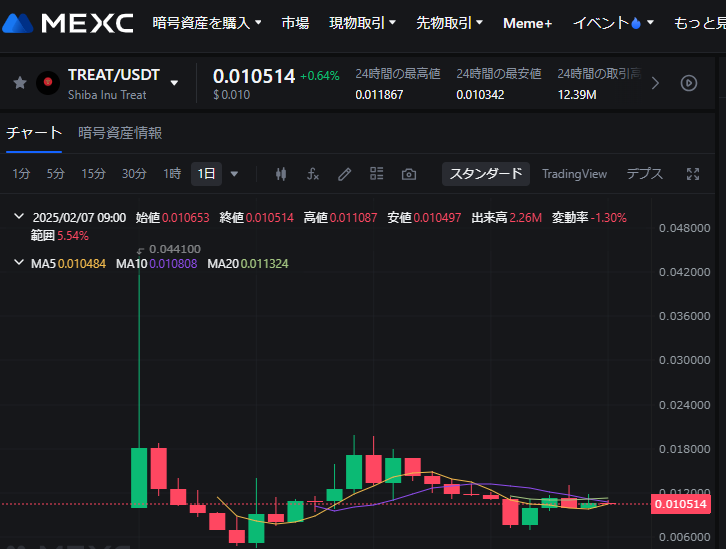726x549 pixels.
Task: Click the 24h low value 0.010342
Action: click(480, 95)
